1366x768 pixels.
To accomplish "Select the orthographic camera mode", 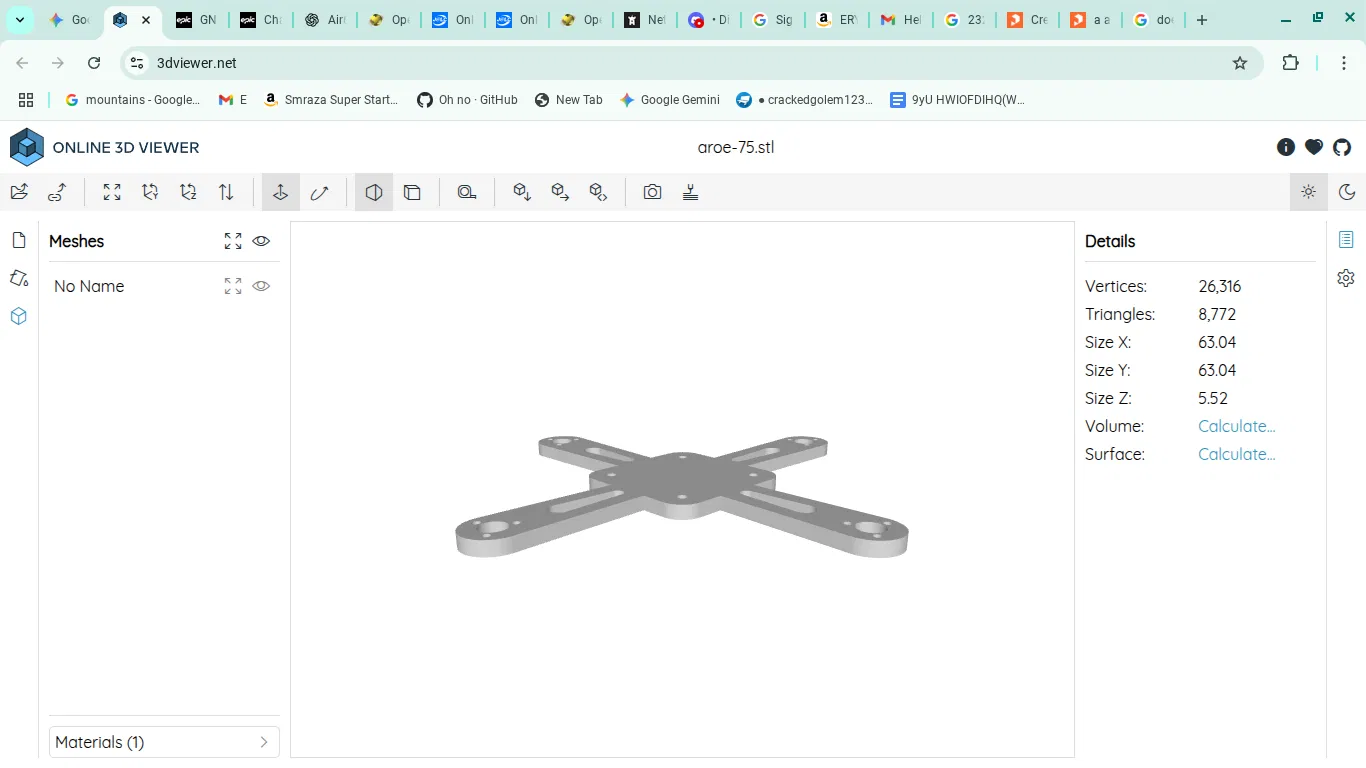I will coord(412,192).
